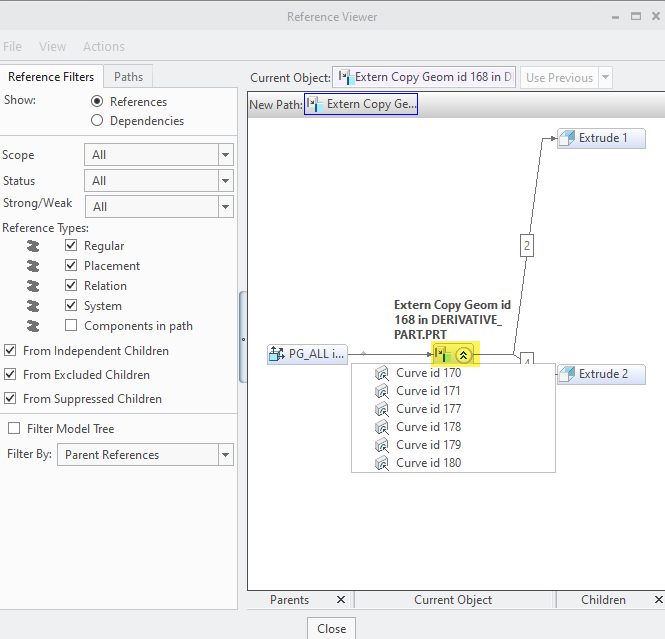The image size is (665, 639).
Task: Click the reference count box labeled 2
Action: point(527,244)
